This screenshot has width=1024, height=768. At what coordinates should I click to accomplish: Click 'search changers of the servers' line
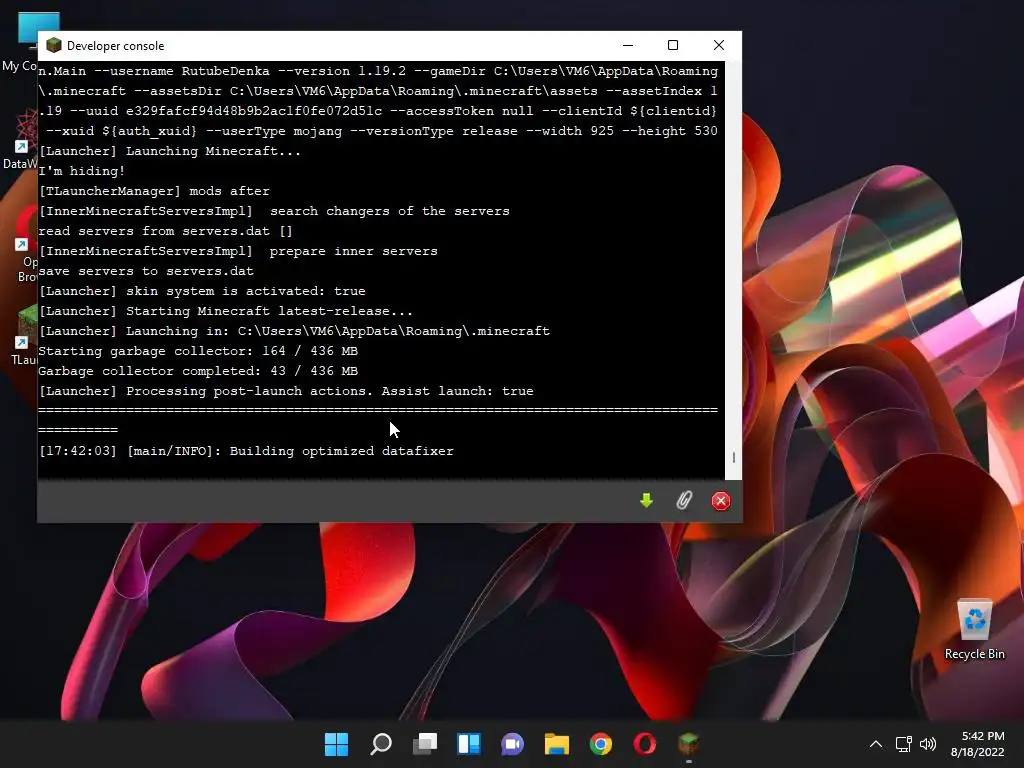[x=274, y=211]
